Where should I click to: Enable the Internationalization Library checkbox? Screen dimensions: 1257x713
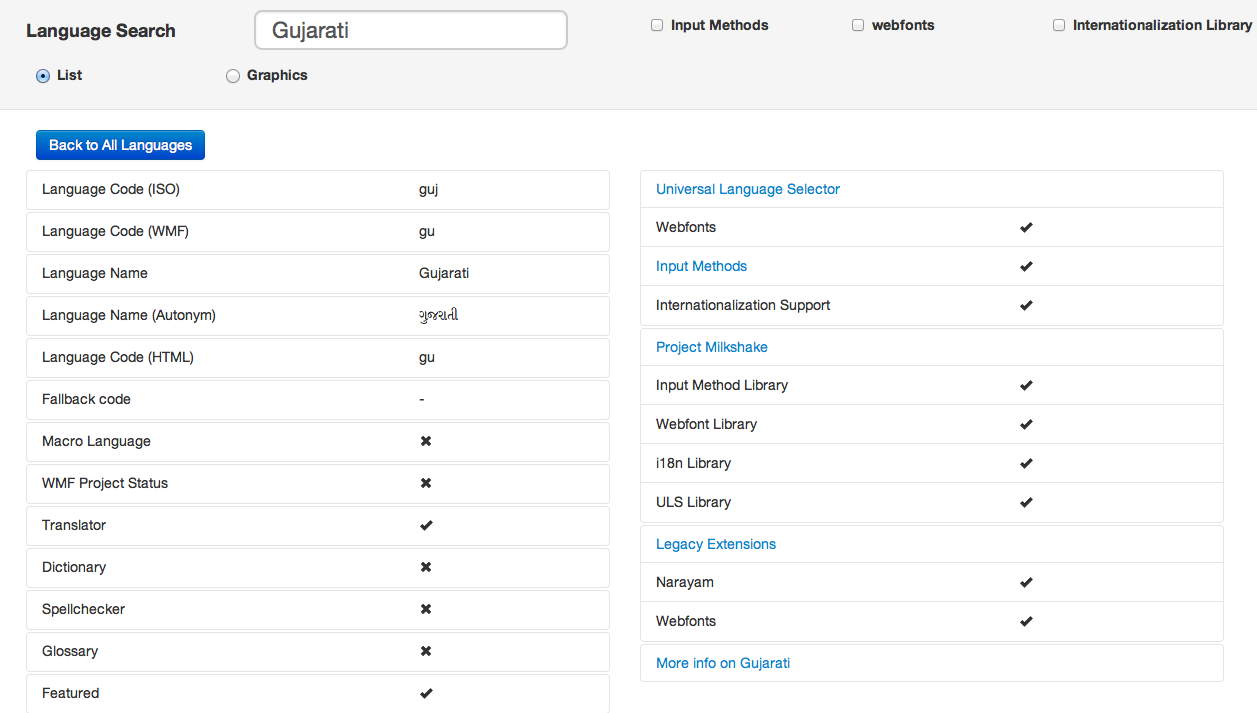[1059, 25]
